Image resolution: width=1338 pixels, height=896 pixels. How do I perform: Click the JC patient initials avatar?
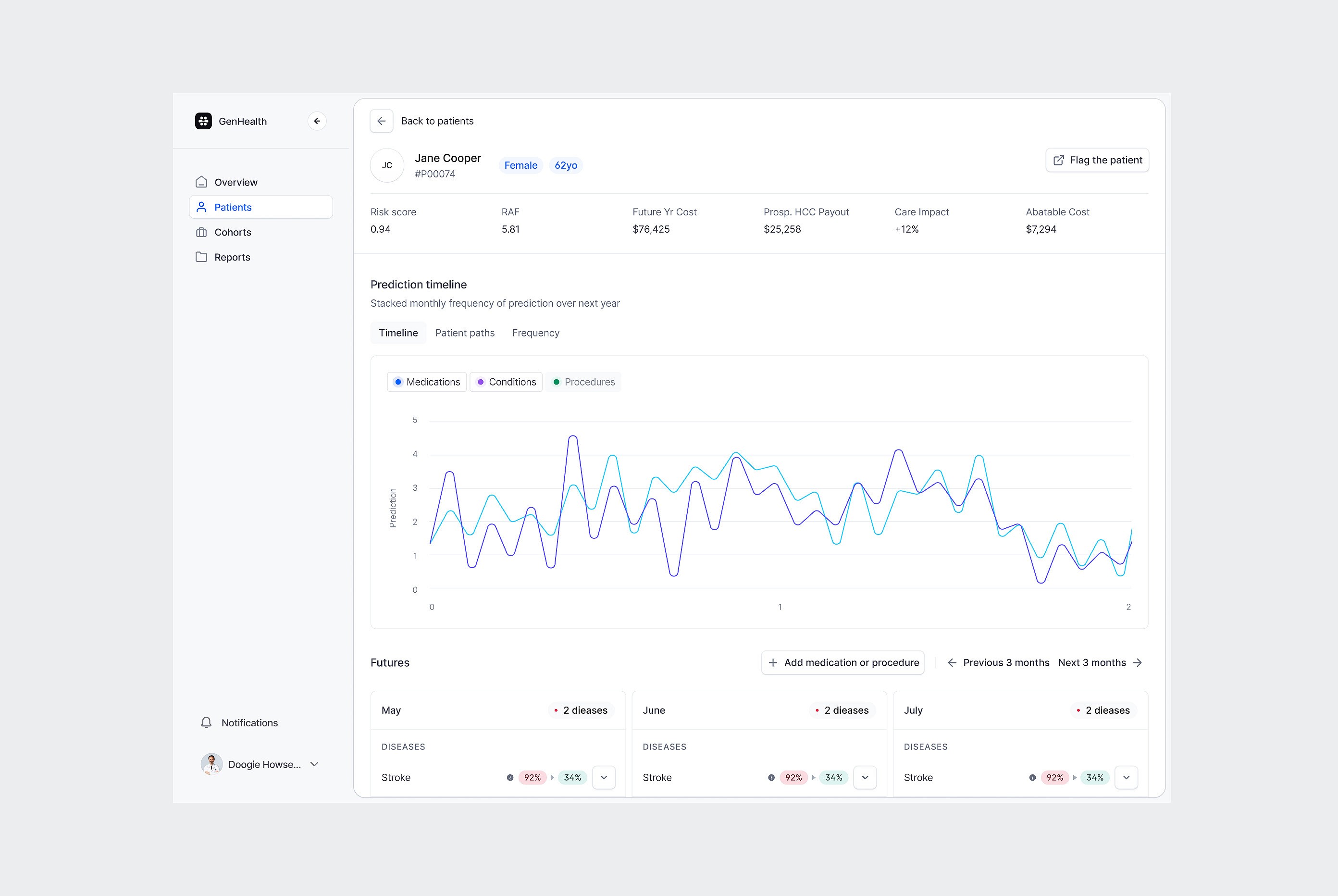[387, 165]
